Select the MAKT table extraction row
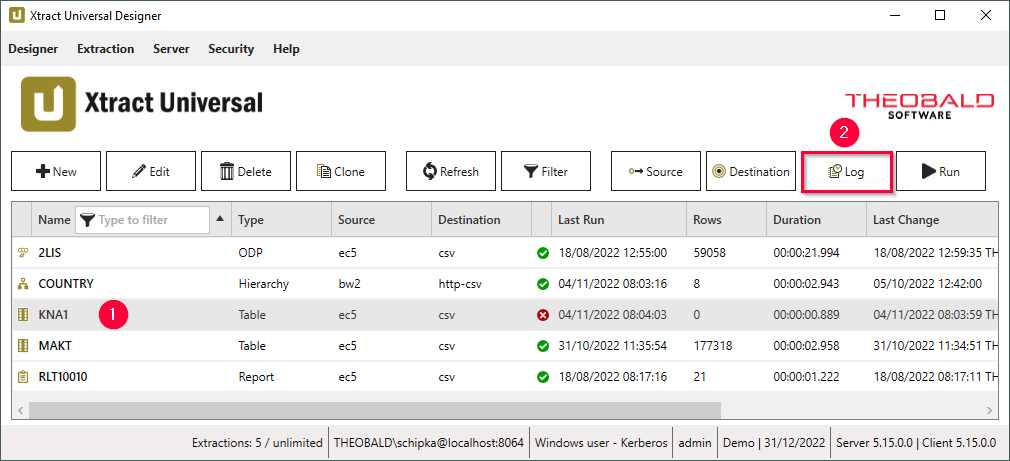The width and height of the screenshot is (1010, 461). click(56, 346)
